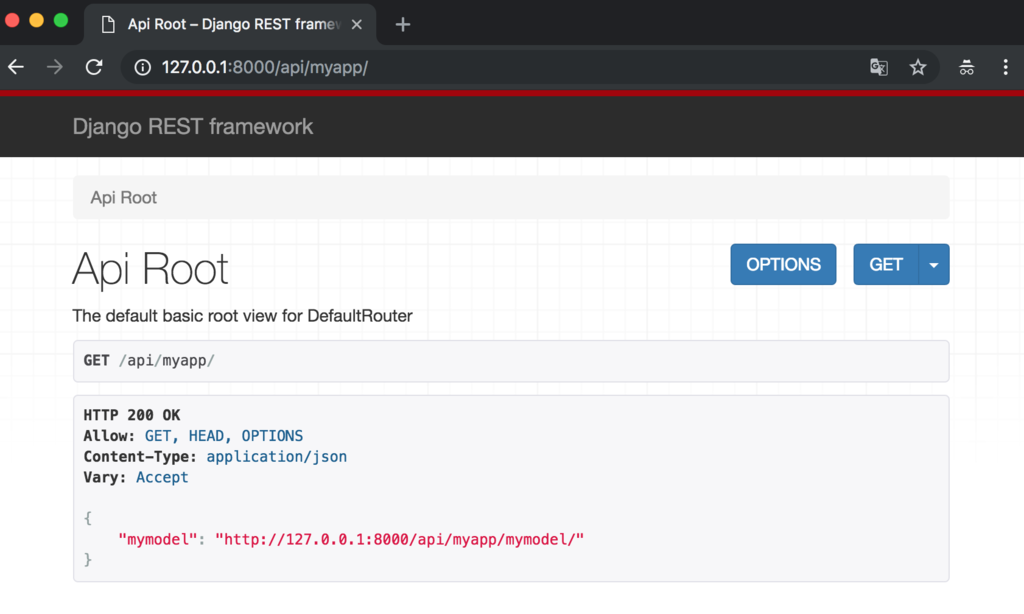Click the 'Vary: Accept' header line
Image resolution: width=1024 pixels, height=614 pixels.
coord(136,477)
